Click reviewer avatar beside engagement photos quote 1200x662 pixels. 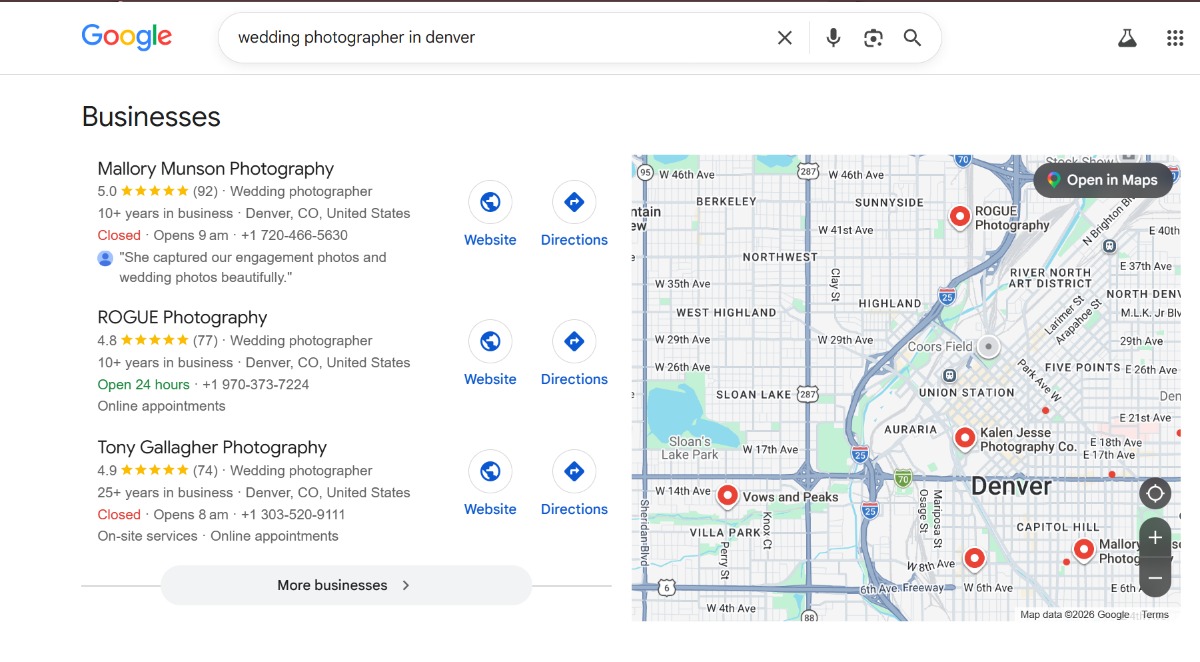(x=105, y=258)
